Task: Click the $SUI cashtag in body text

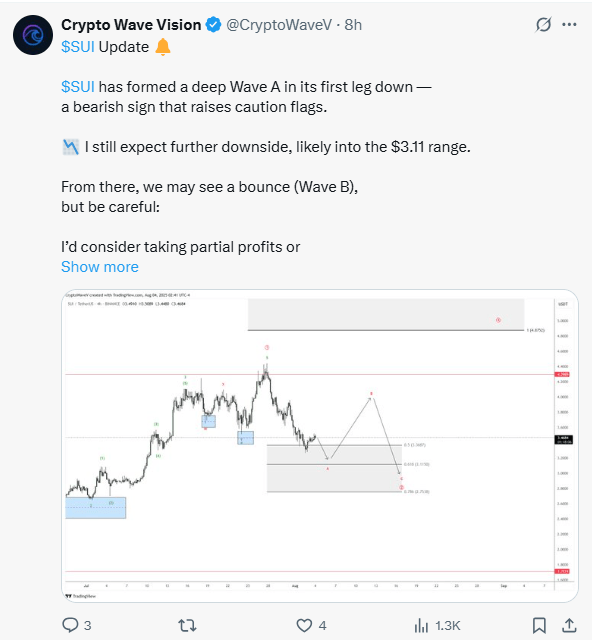Action: (78, 87)
